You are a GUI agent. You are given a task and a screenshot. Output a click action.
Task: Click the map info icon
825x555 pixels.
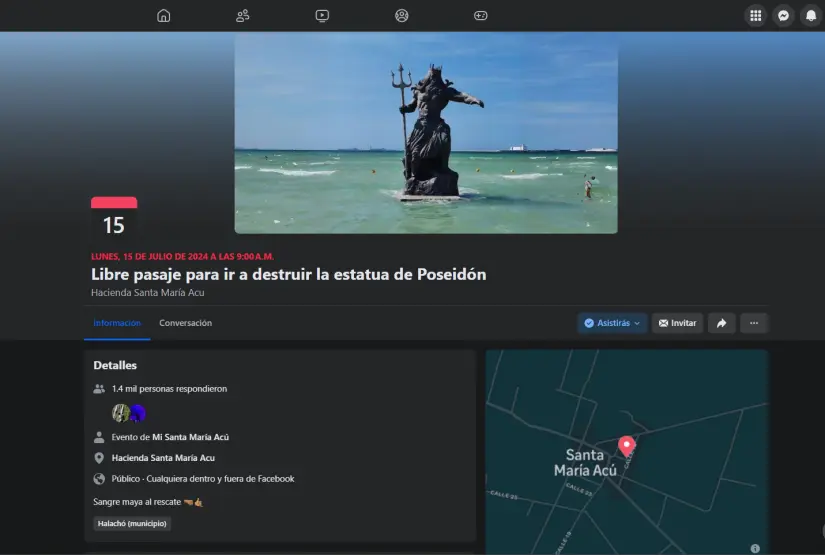pos(755,547)
